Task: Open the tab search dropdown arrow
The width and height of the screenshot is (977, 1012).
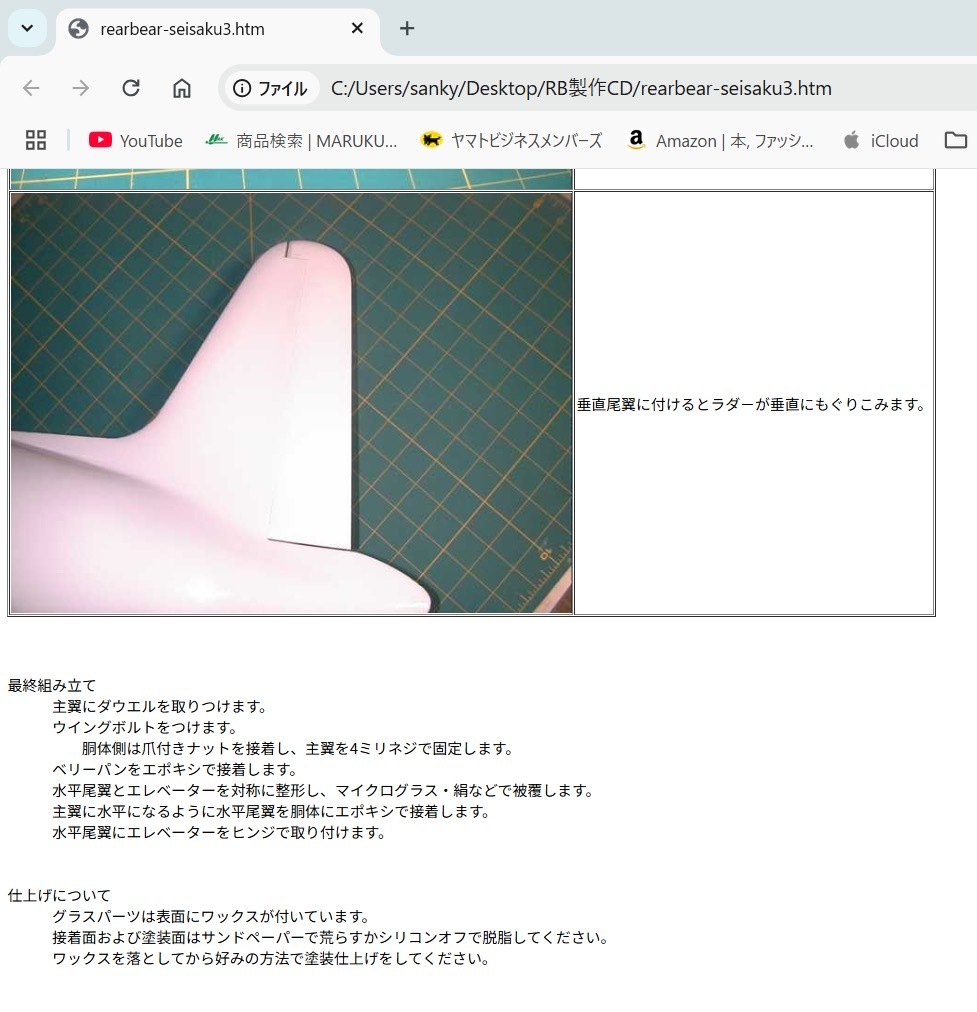Action: [x=27, y=28]
